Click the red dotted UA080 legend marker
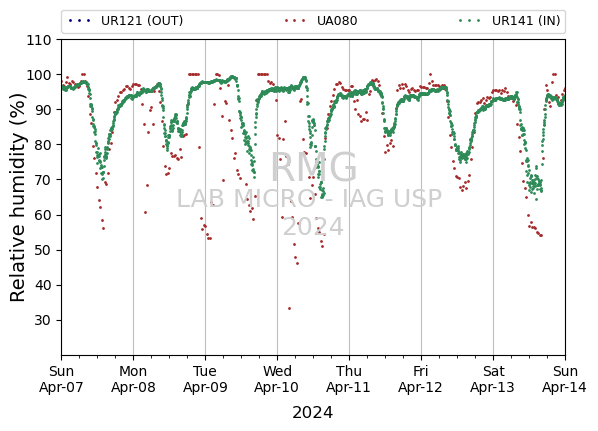Screen dimensions: 598x431 click(x=295, y=21)
